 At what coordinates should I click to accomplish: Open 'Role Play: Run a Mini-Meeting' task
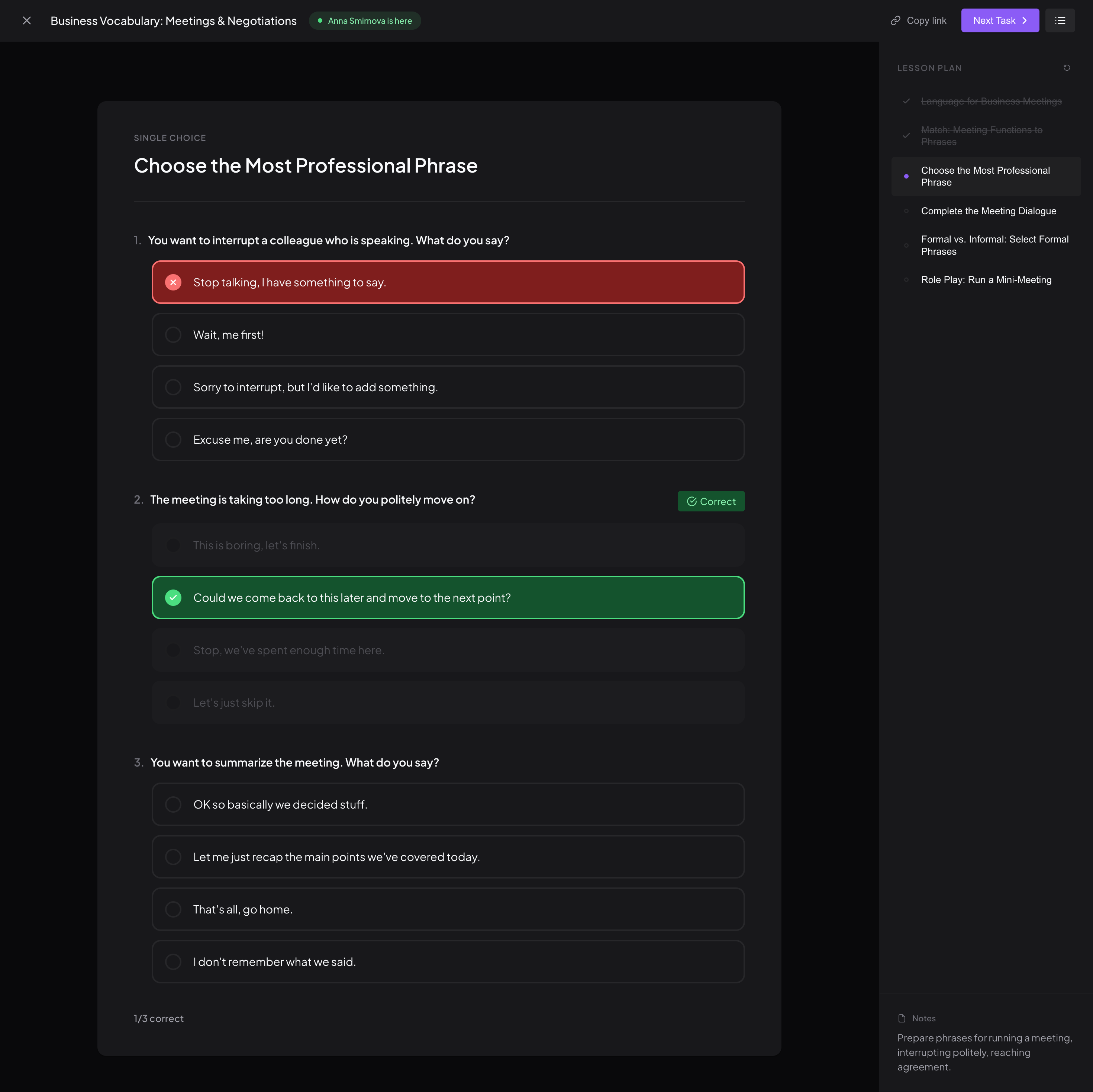point(986,280)
